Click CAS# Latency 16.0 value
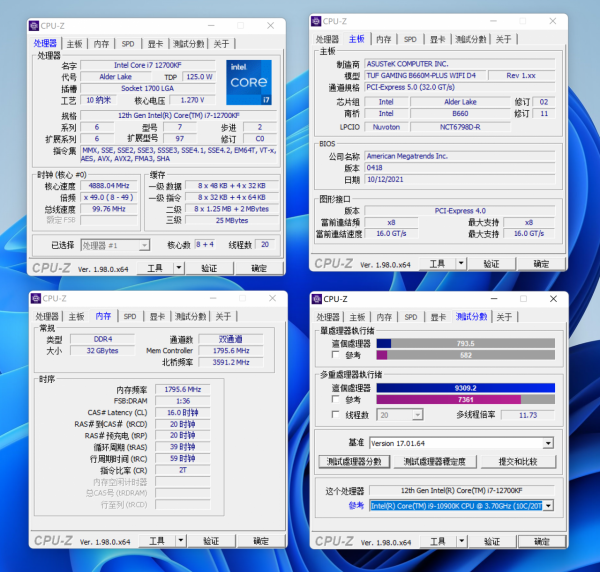 point(183,412)
